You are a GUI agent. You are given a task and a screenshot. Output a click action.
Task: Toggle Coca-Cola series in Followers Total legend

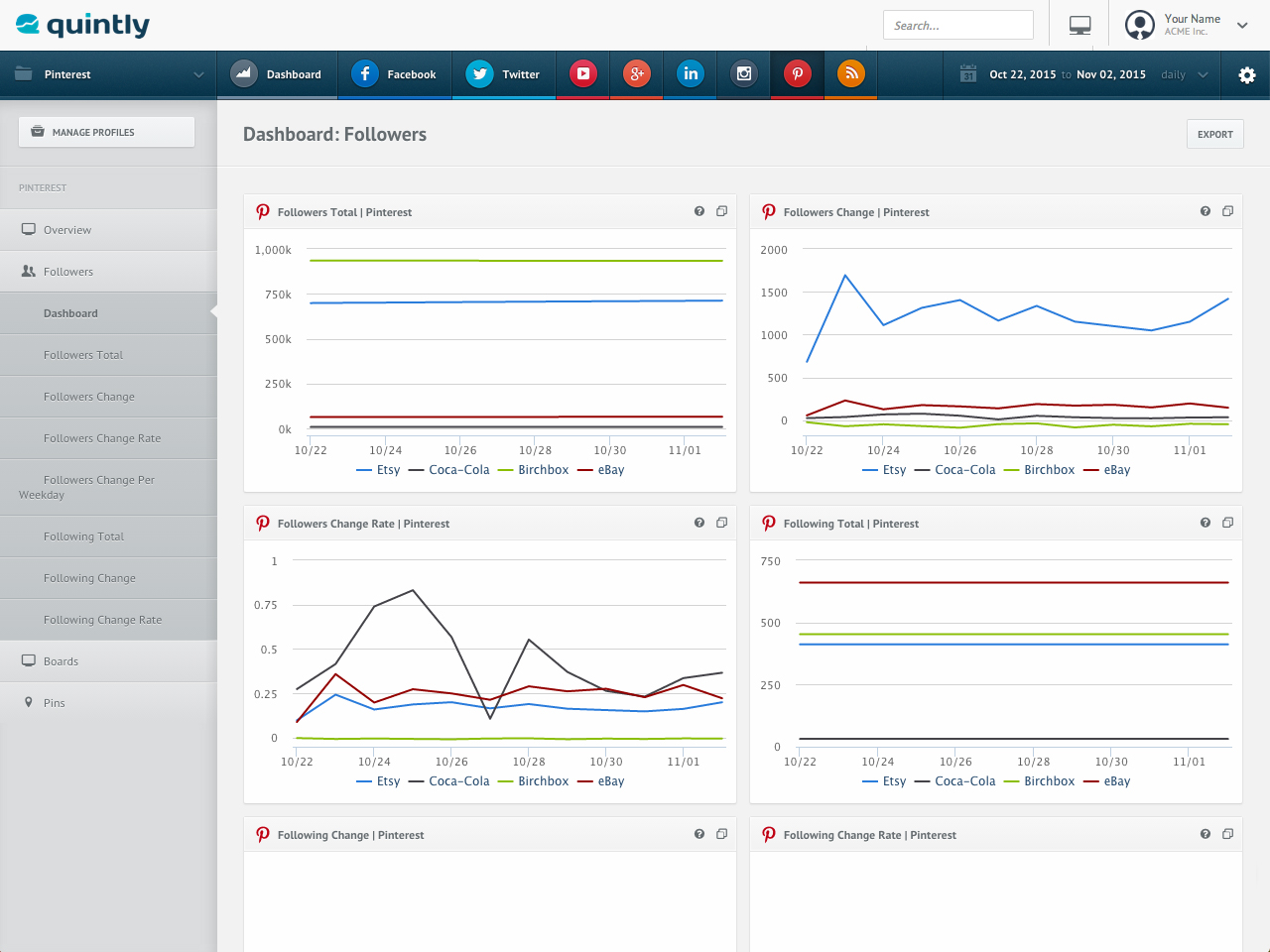pyautogui.click(x=448, y=470)
